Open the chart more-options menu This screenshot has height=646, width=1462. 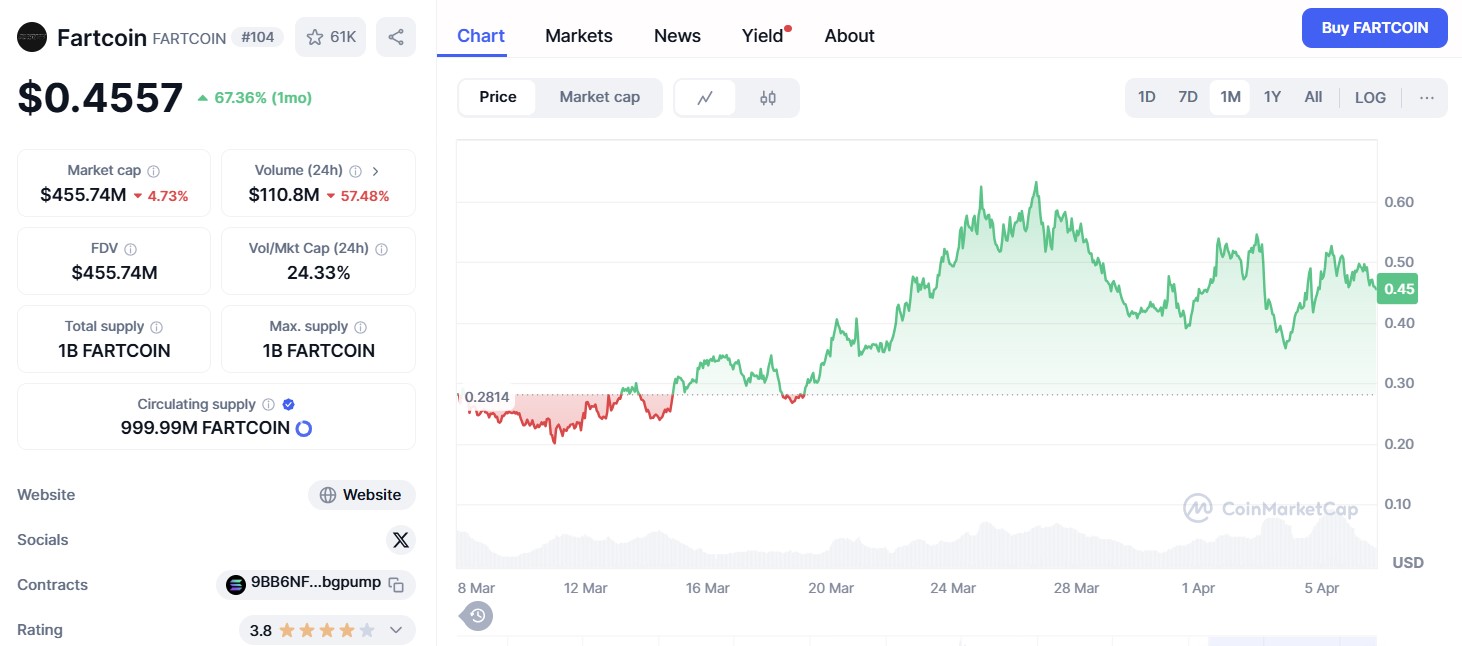pyautogui.click(x=1427, y=97)
